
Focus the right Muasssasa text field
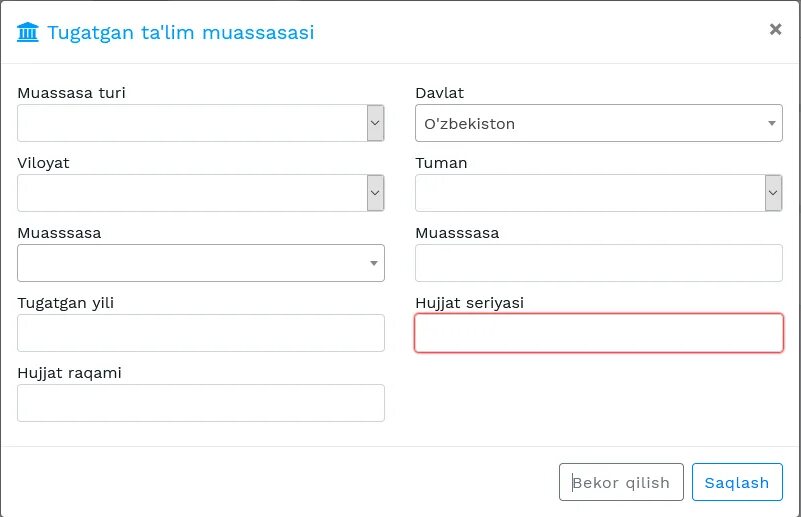[598, 263]
